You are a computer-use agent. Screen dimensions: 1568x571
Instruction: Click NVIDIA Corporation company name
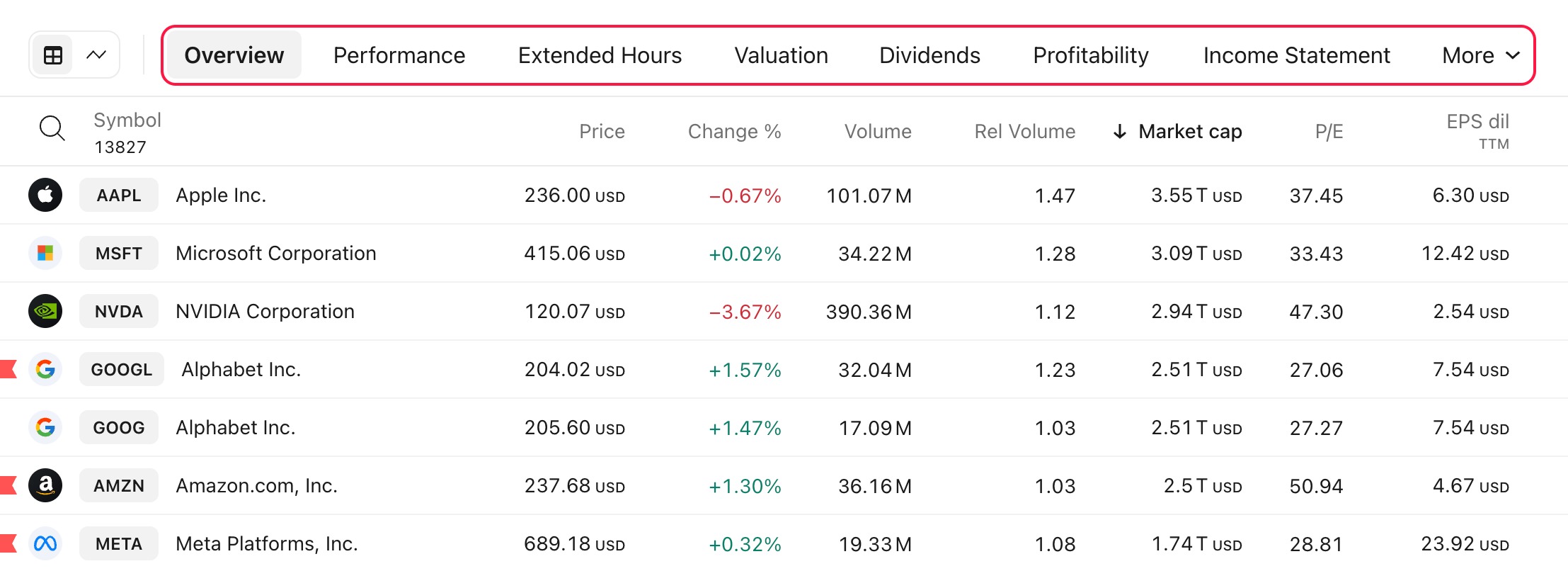coord(265,311)
